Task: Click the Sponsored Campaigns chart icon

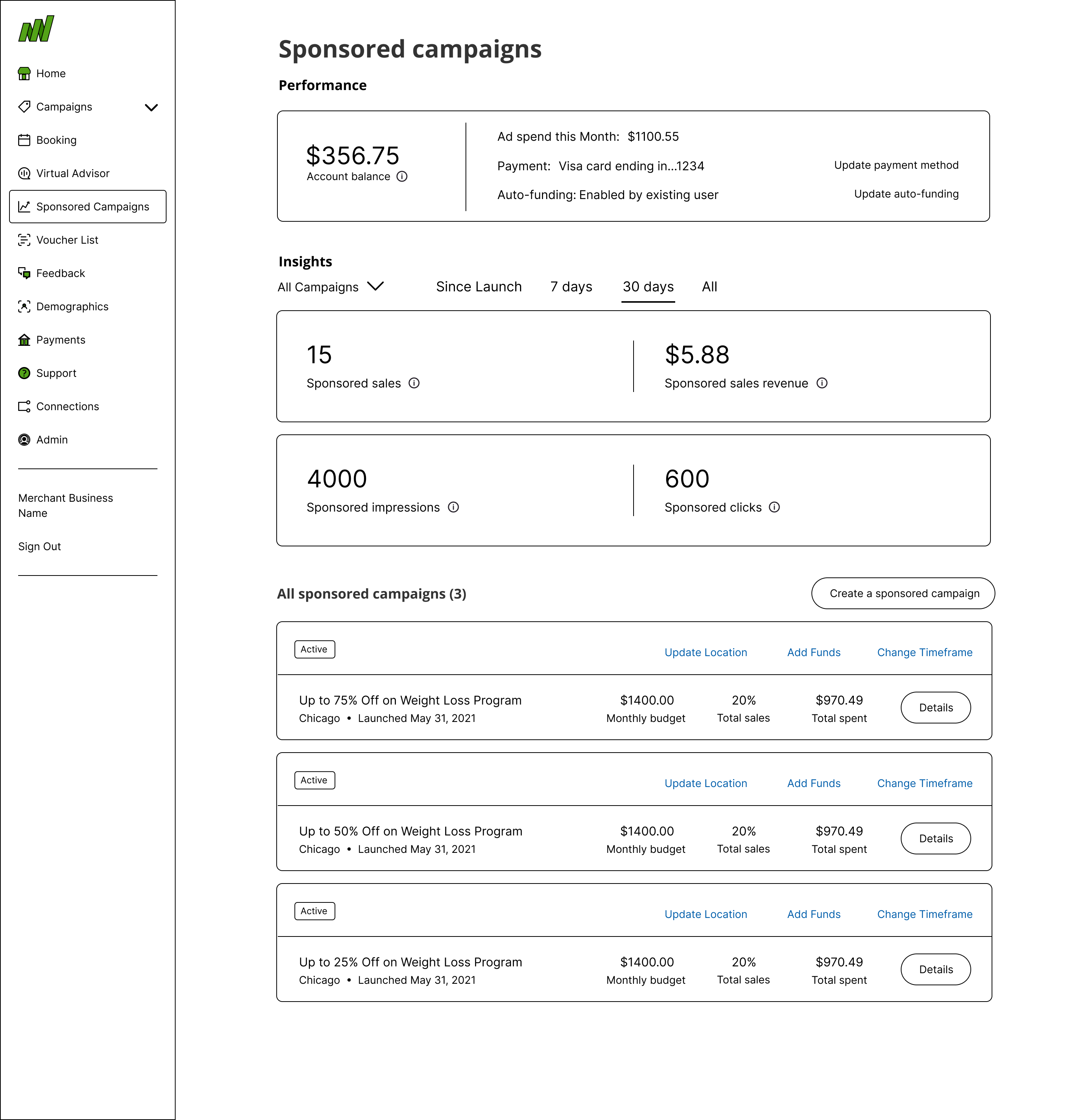Action: coord(24,206)
